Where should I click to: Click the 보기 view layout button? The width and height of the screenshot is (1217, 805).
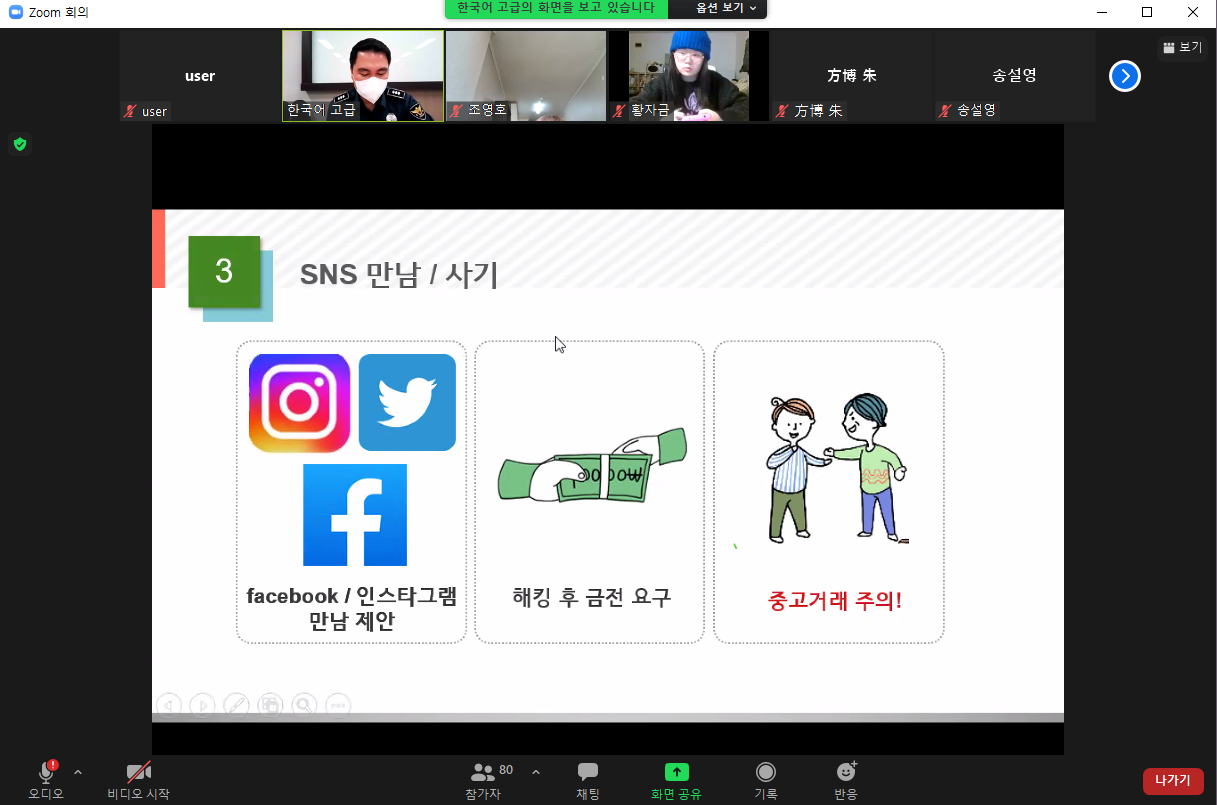1183,47
